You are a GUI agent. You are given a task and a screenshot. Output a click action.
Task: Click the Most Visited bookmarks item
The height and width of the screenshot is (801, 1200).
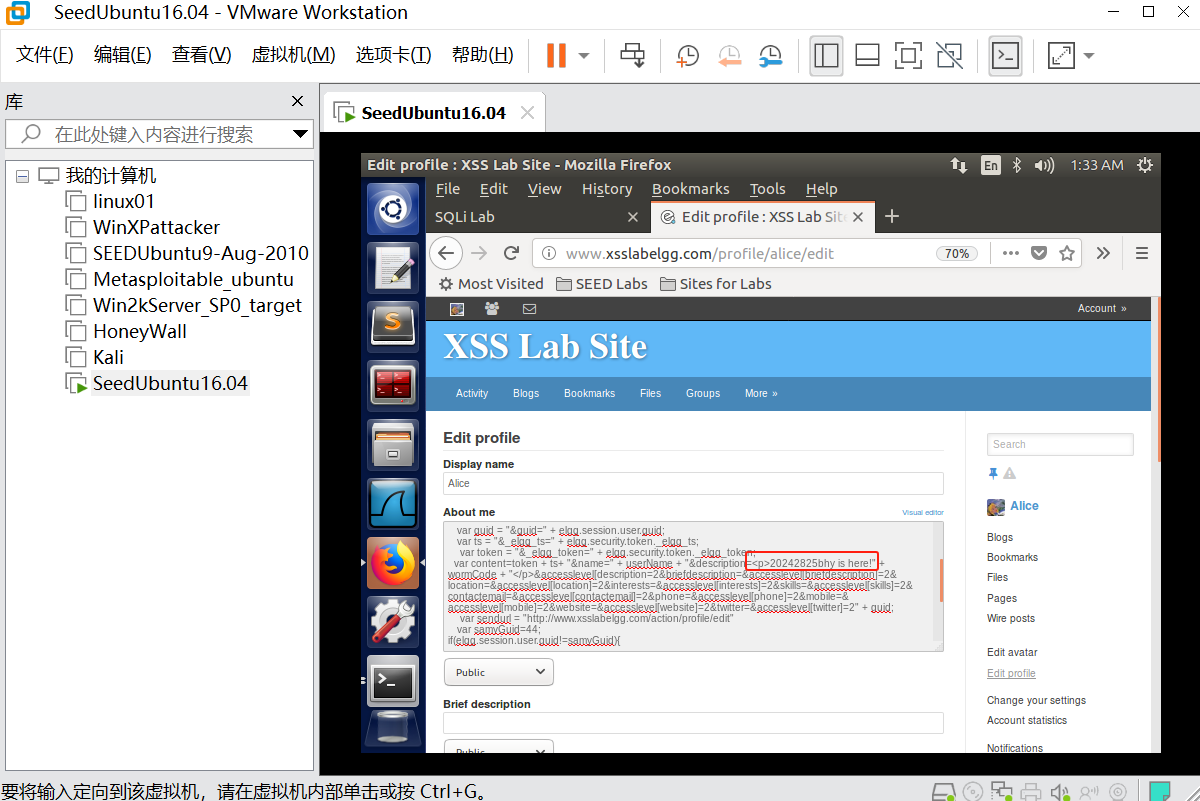tap(491, 284)
